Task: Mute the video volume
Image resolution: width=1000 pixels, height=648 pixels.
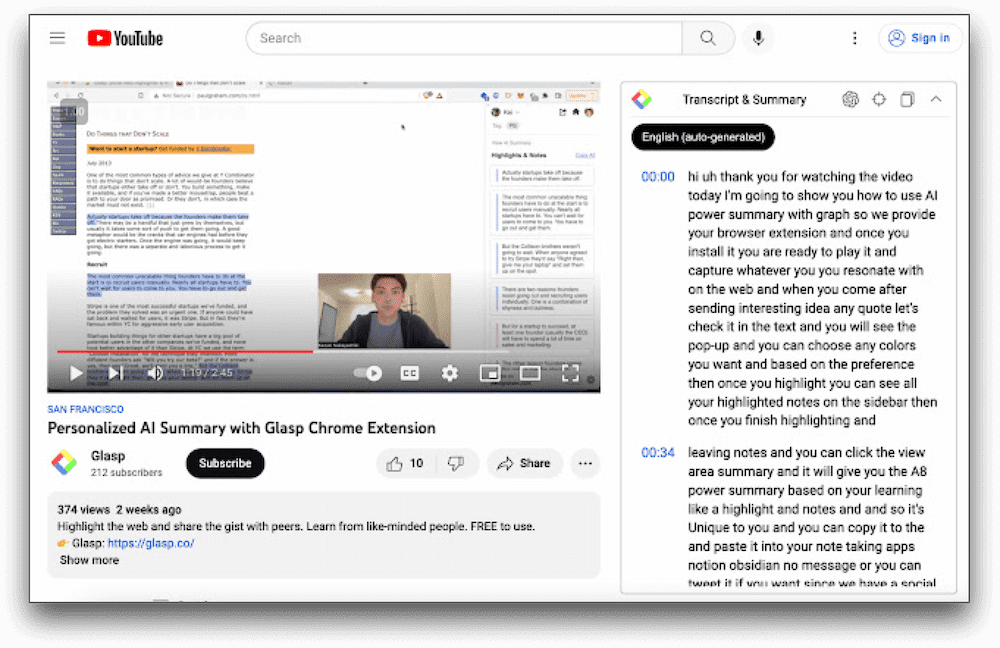Action: [x=154, y=373]
